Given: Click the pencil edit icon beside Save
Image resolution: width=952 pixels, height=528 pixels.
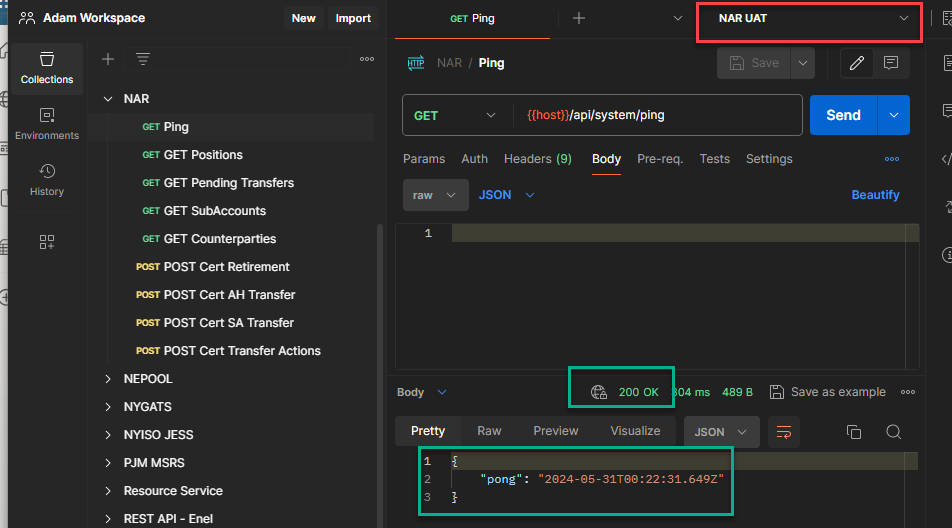Looking at the screenshot, I should (857, 63).
